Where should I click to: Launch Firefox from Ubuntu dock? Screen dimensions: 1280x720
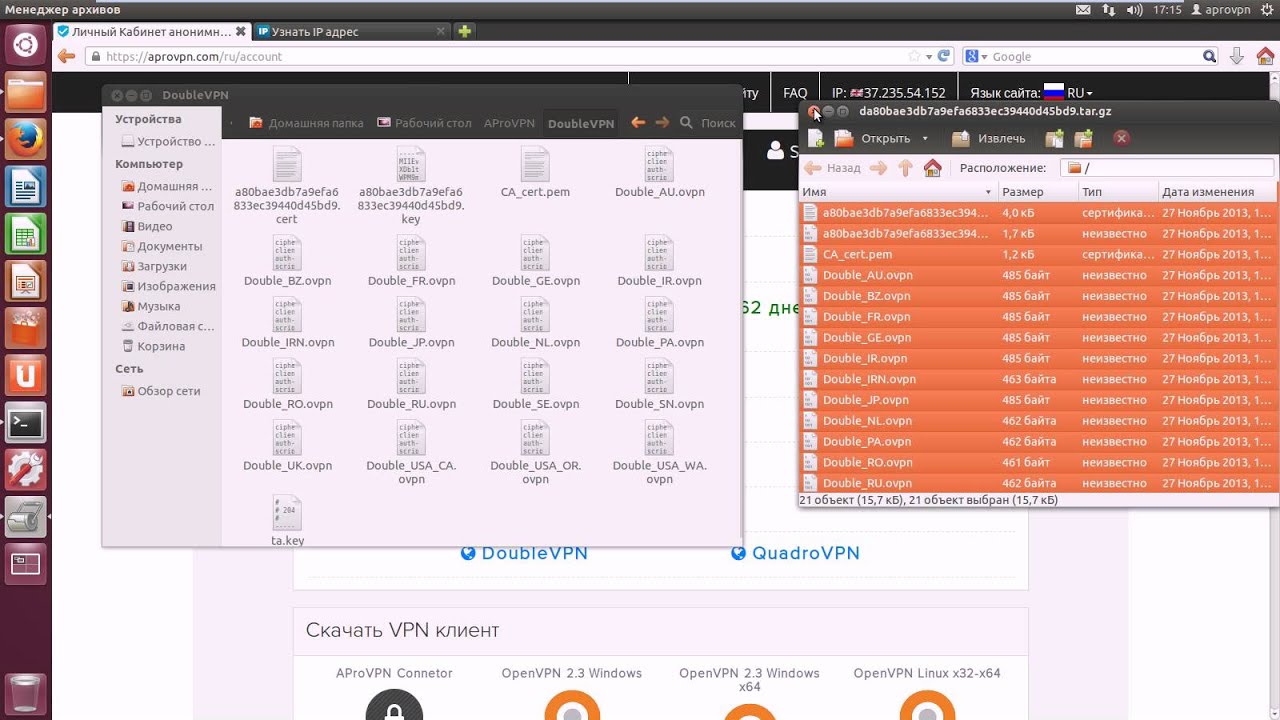pos(25,139)
